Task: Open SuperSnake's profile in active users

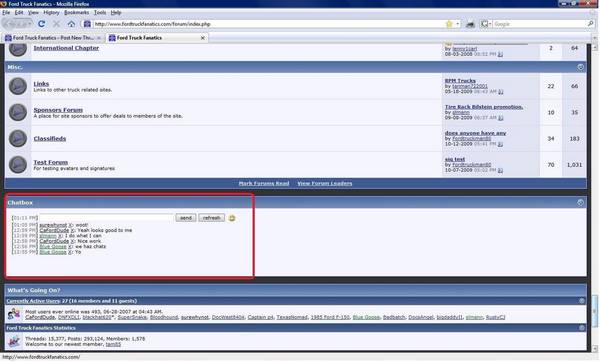Action: point(132,317)
